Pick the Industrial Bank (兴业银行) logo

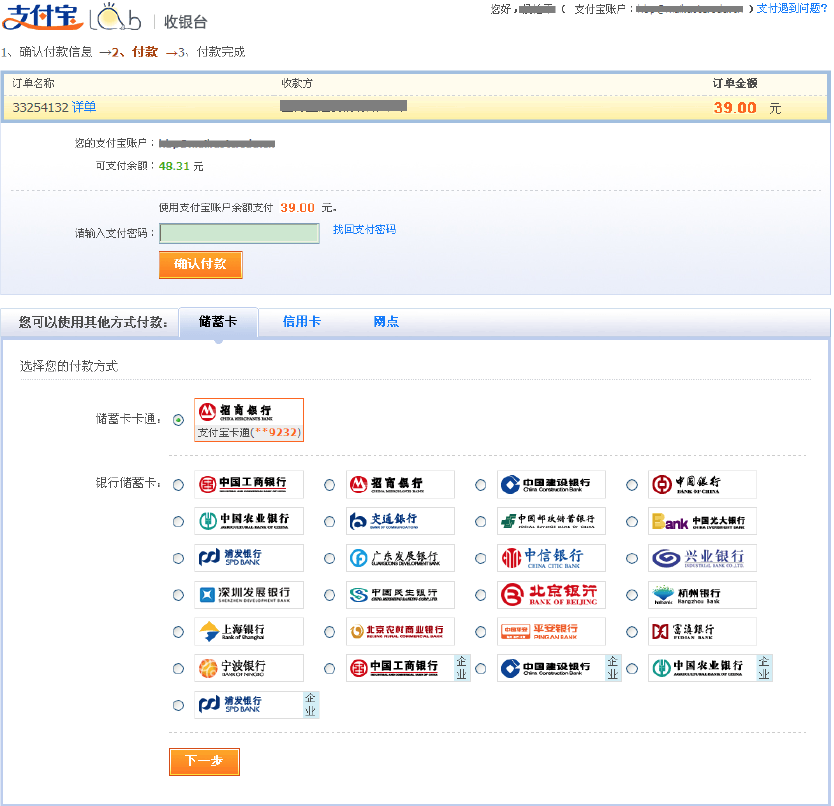pos(701,558)
